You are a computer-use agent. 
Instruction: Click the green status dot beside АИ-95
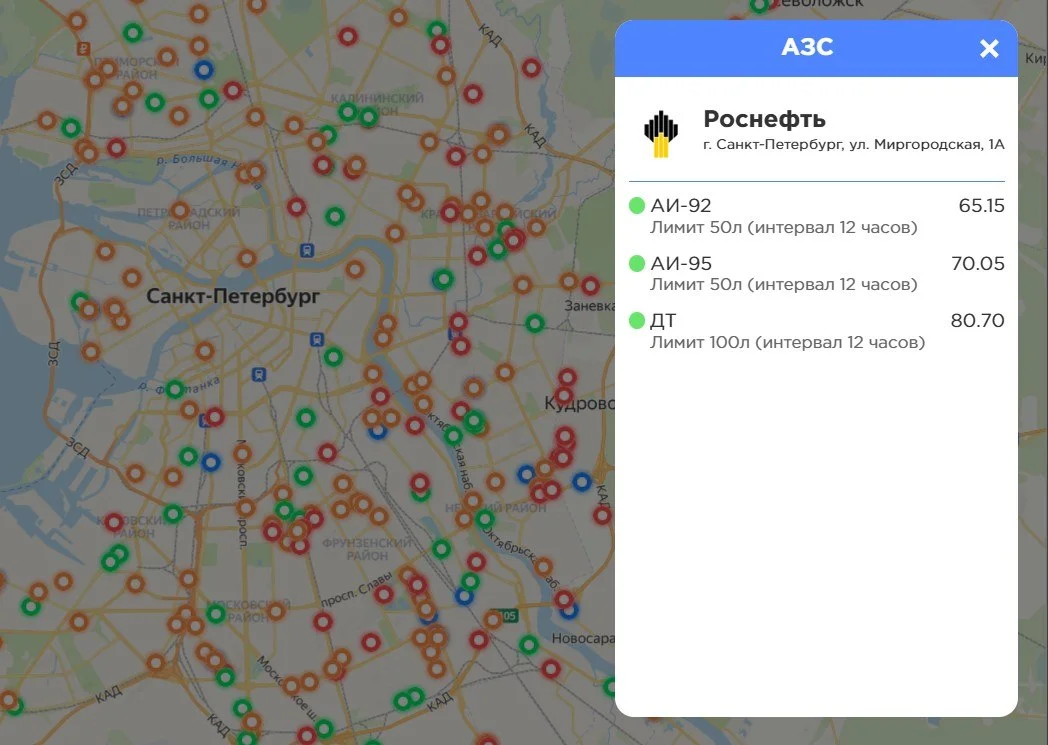pyautogui.click(x=637, y=263)
